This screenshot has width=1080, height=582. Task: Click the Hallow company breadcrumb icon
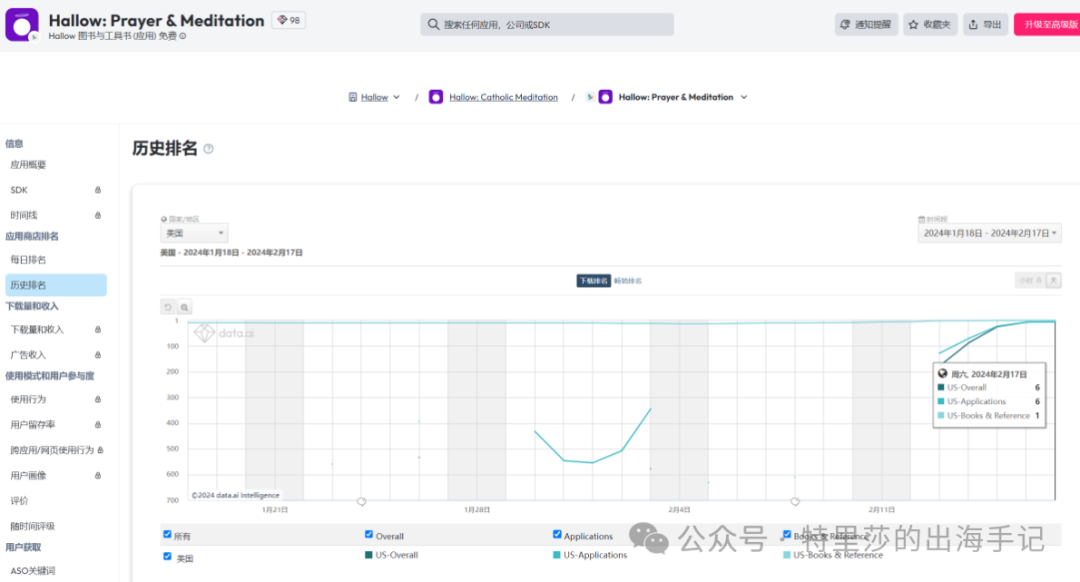pyautogui.click(x=353, y=97)
